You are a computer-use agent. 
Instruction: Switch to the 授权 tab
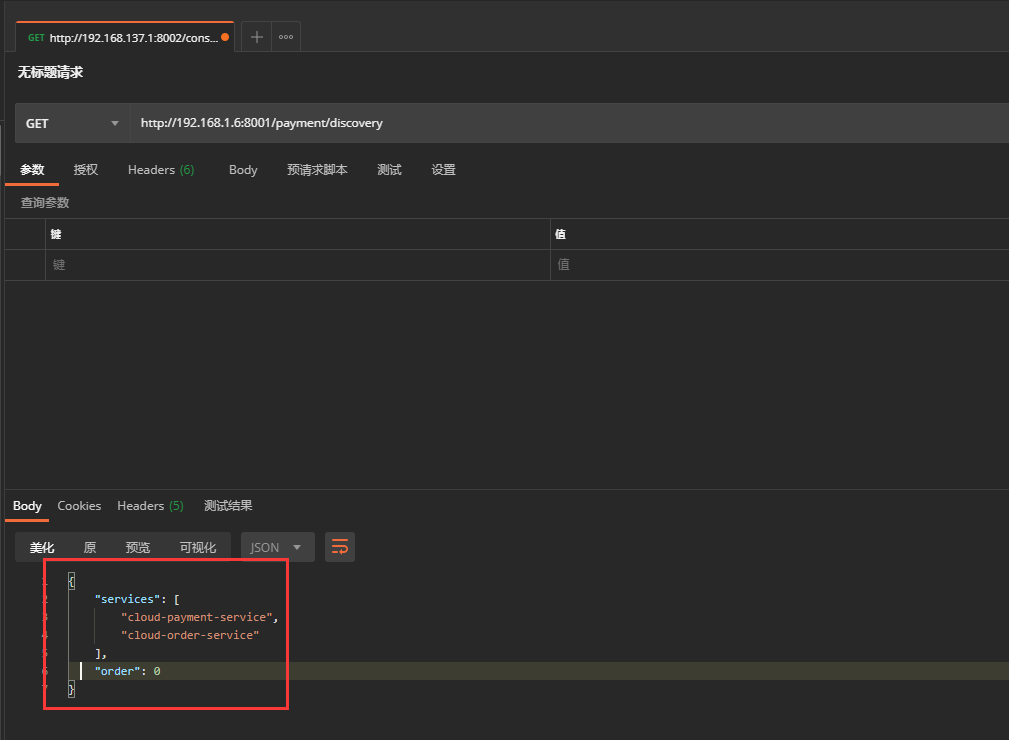(x=86, y=170)
